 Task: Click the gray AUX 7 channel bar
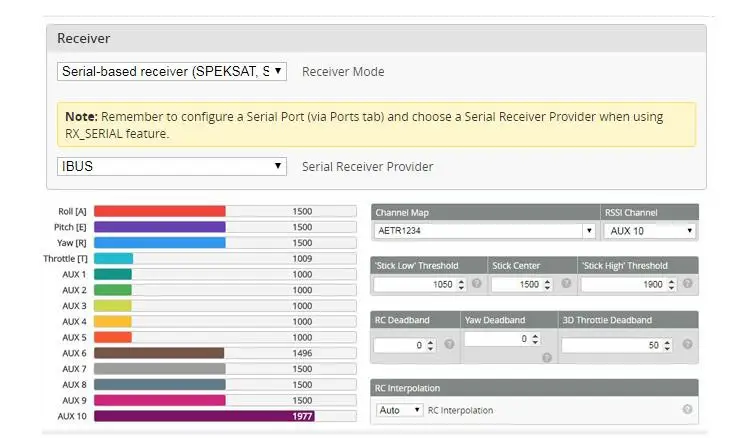coord(160,369)
